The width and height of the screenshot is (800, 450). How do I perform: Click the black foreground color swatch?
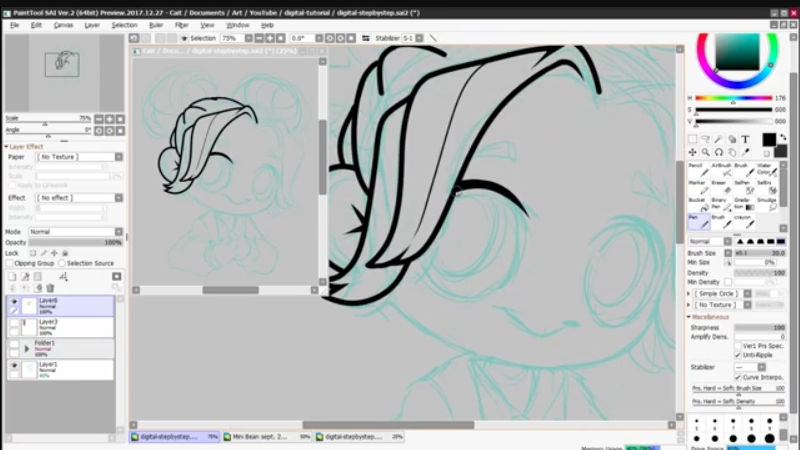(x=769, y=139)
